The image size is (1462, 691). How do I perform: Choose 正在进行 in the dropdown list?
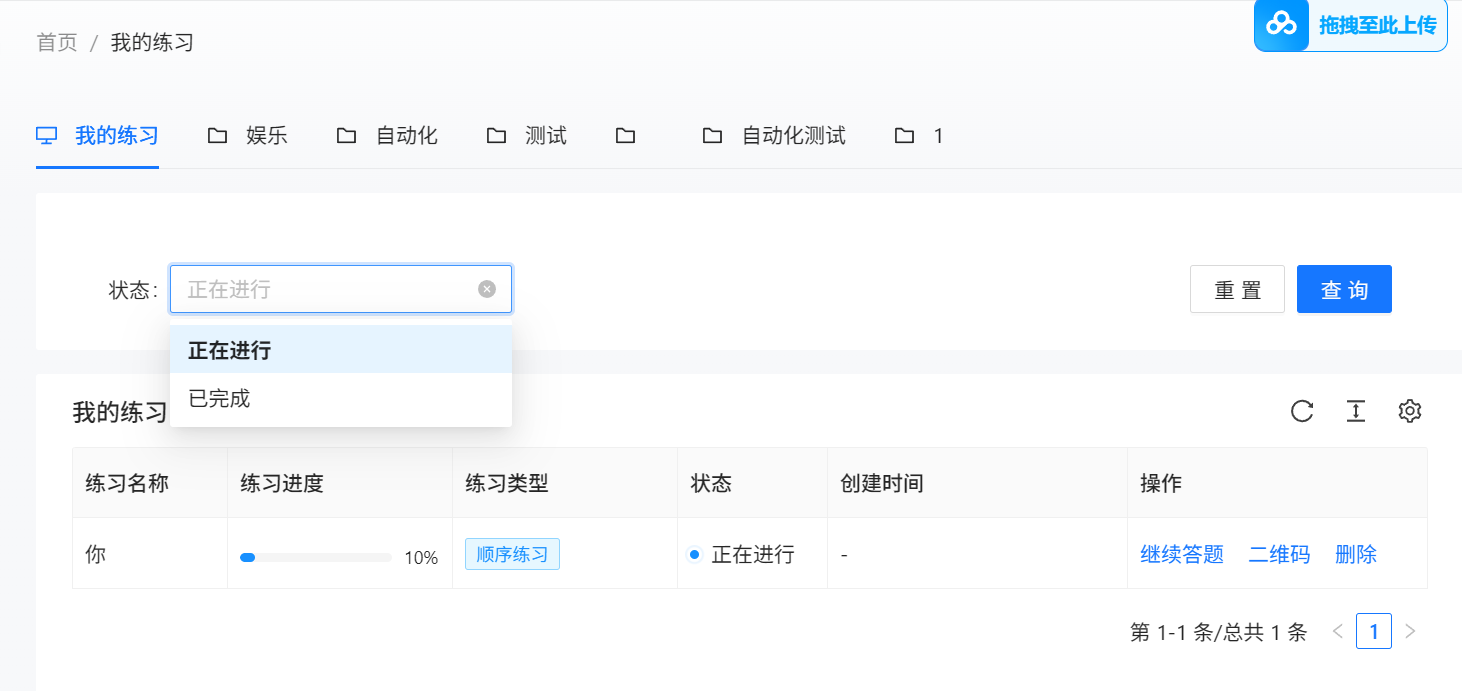click(x=341, y=350)
